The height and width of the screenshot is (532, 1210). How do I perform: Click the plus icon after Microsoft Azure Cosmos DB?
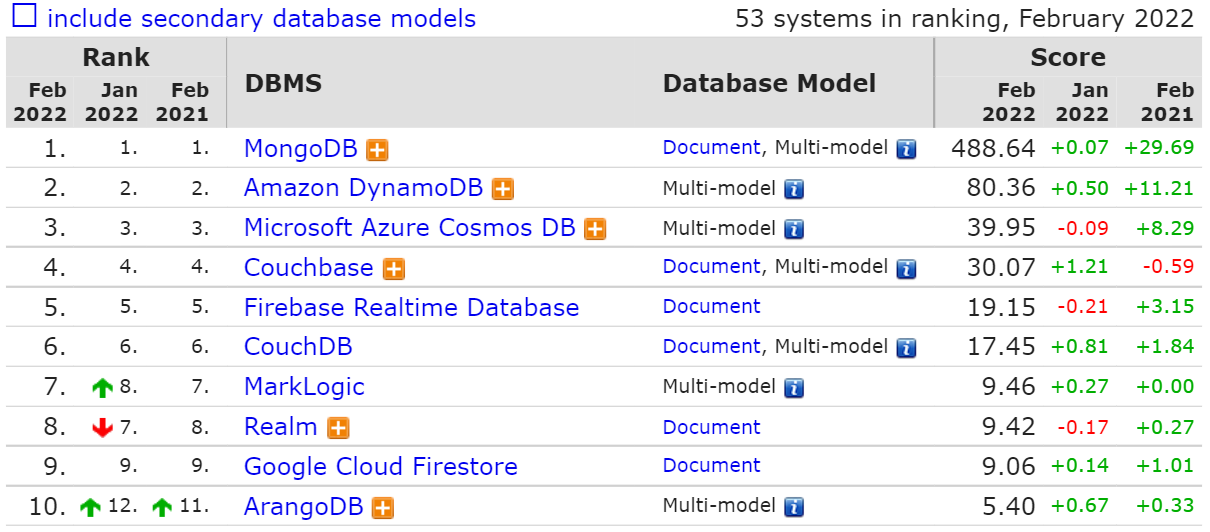[x=595, y=229]
